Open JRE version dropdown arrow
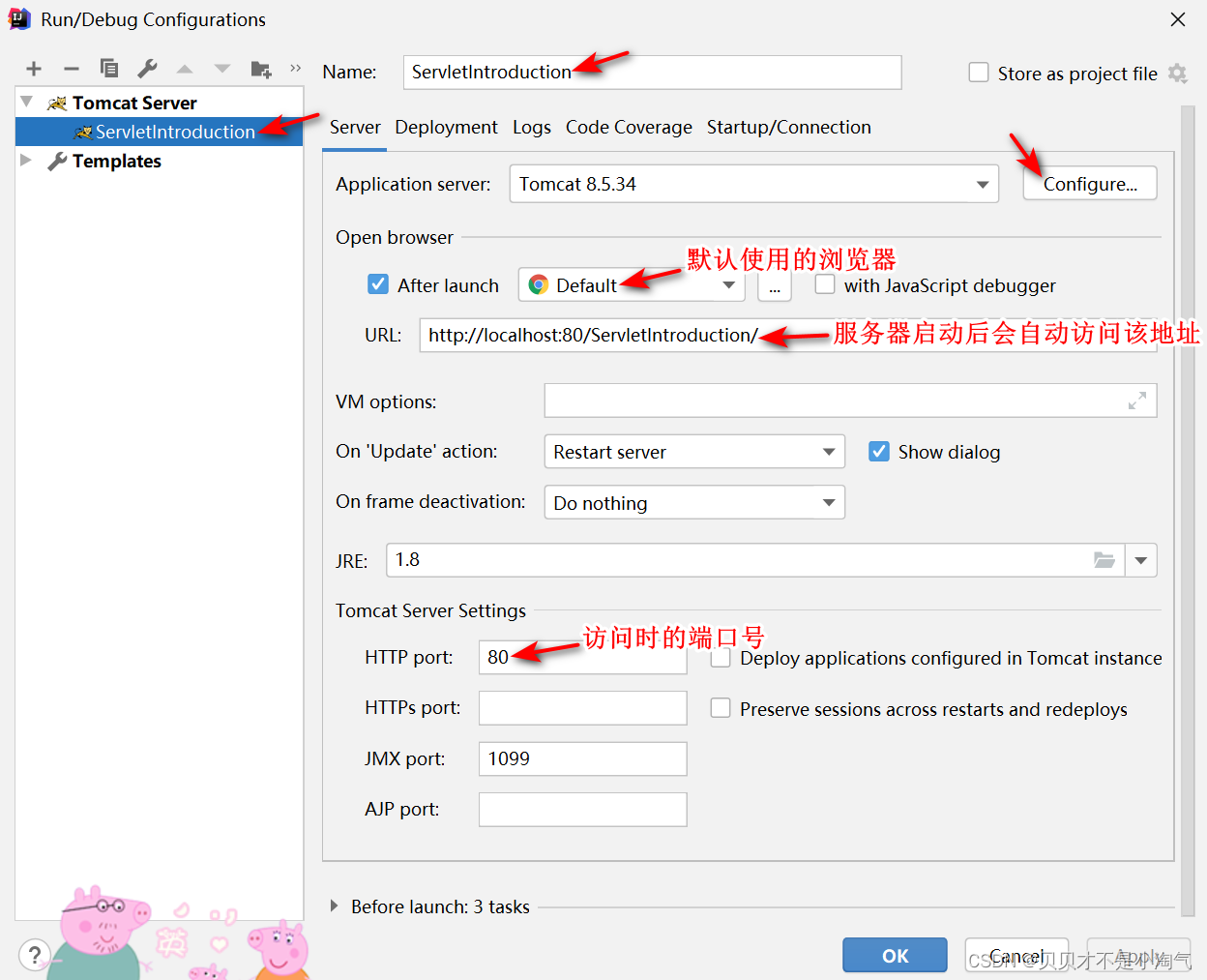Screen dimensions: 1207x980 coord(1141,560)
